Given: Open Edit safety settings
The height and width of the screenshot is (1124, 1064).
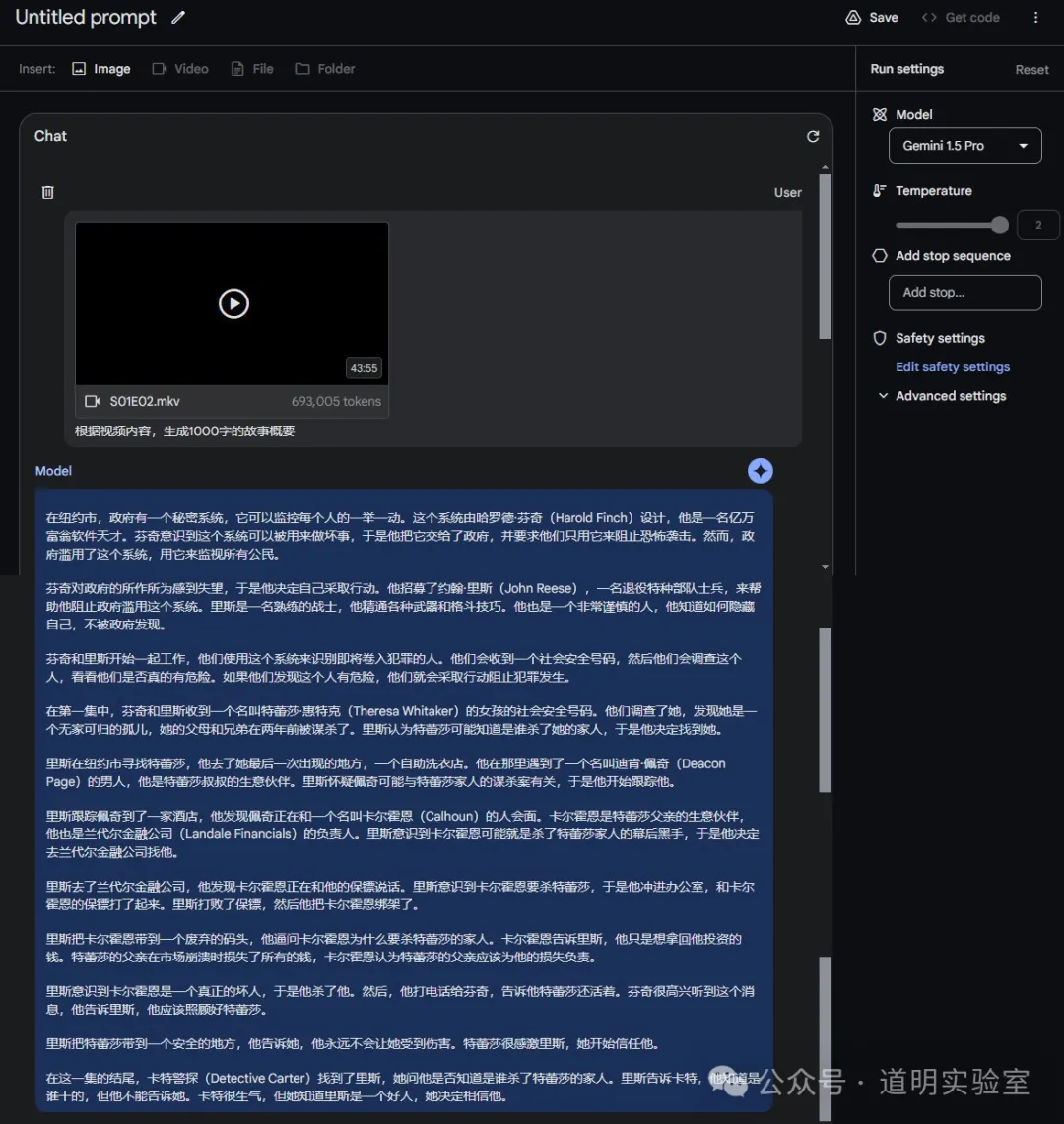Looking at the screenshot, I should [x=952, y=366].
